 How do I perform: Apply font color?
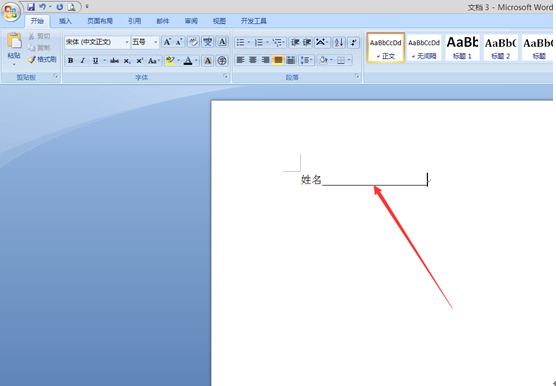[x=188, y=61]
